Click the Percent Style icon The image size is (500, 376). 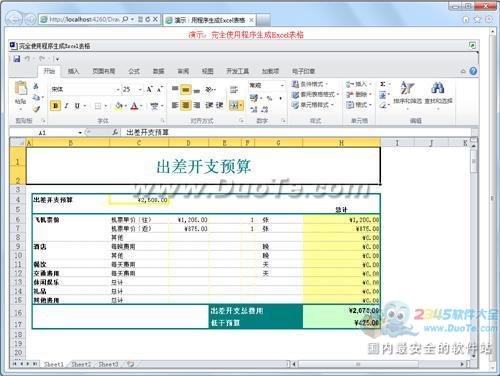(270, 98)
